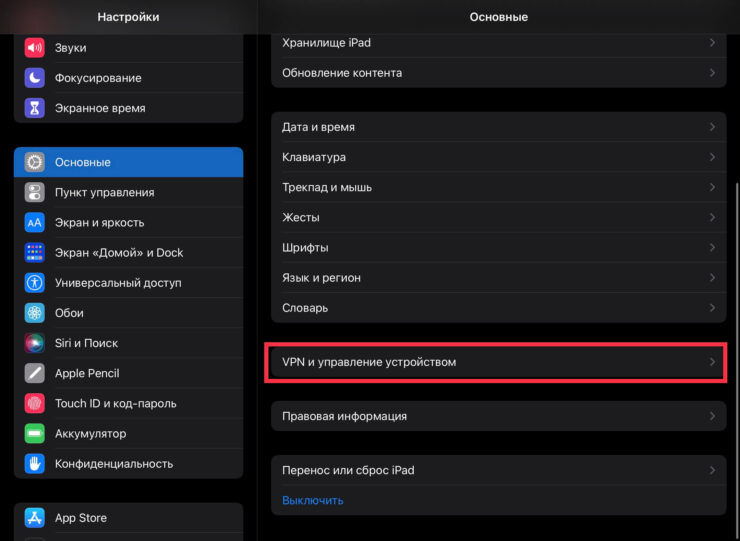Open Перенос или сброс iPad
This screenshot has width=740, height=541.
(498, 470)
